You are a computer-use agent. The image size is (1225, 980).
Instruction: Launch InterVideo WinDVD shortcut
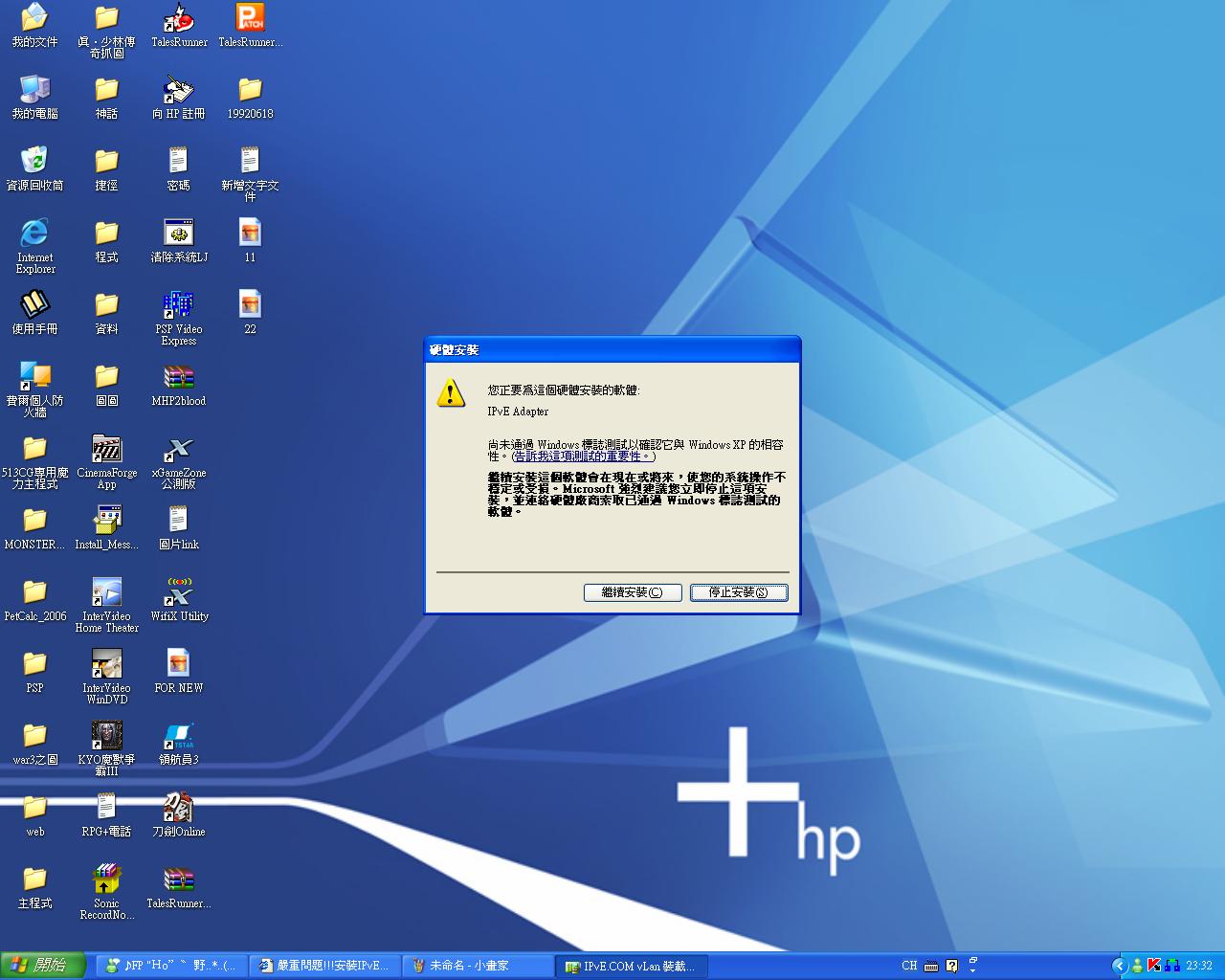tap(106, 663)
